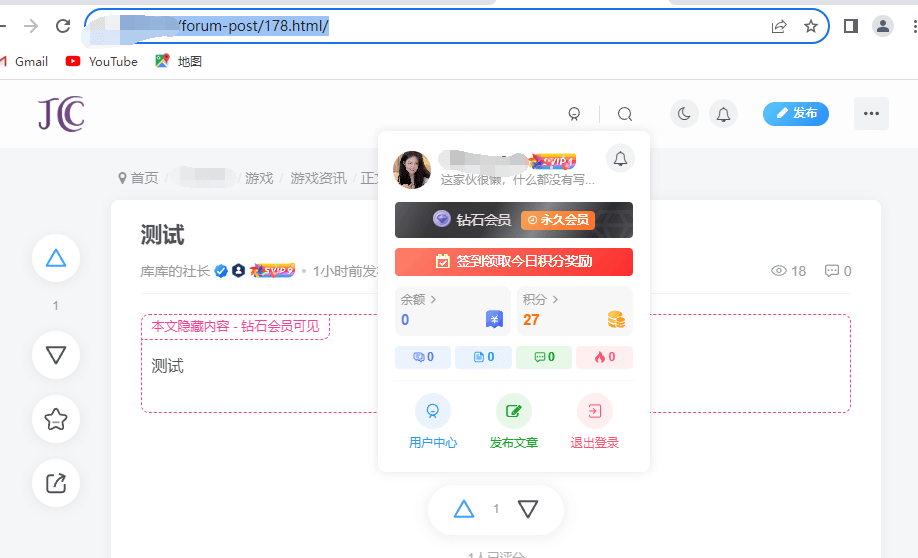Click 签到领取今日积分奖励 check-in button
The height and width of the screenshot is (558, 918).
click(513, 261)
